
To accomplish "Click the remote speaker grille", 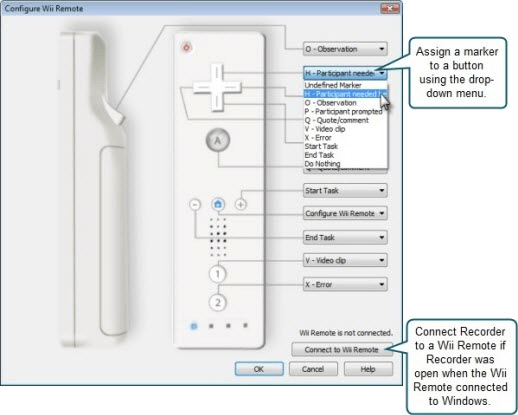I will click(218, 237).
